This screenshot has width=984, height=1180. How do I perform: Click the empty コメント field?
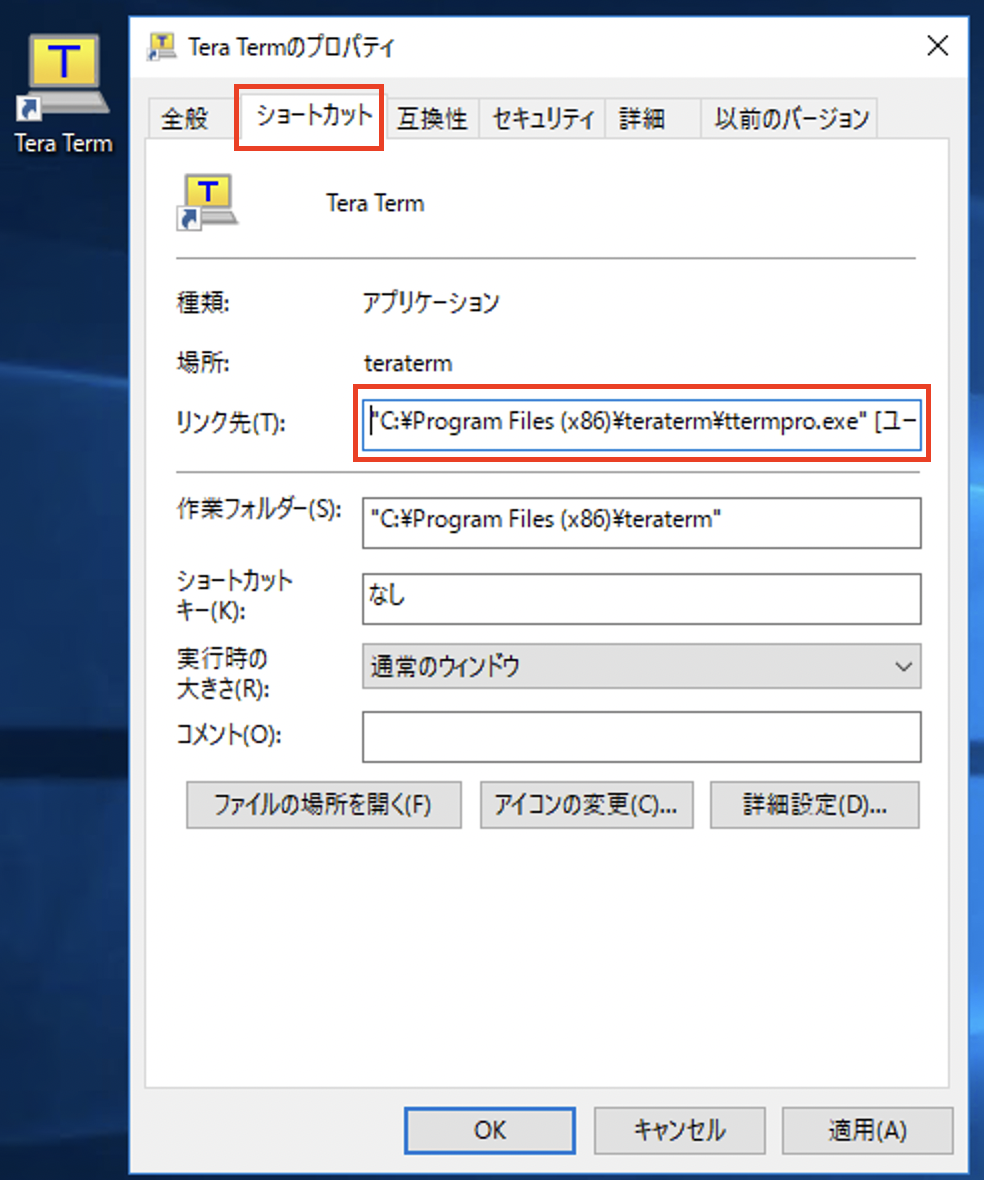[x=642, y=737]
